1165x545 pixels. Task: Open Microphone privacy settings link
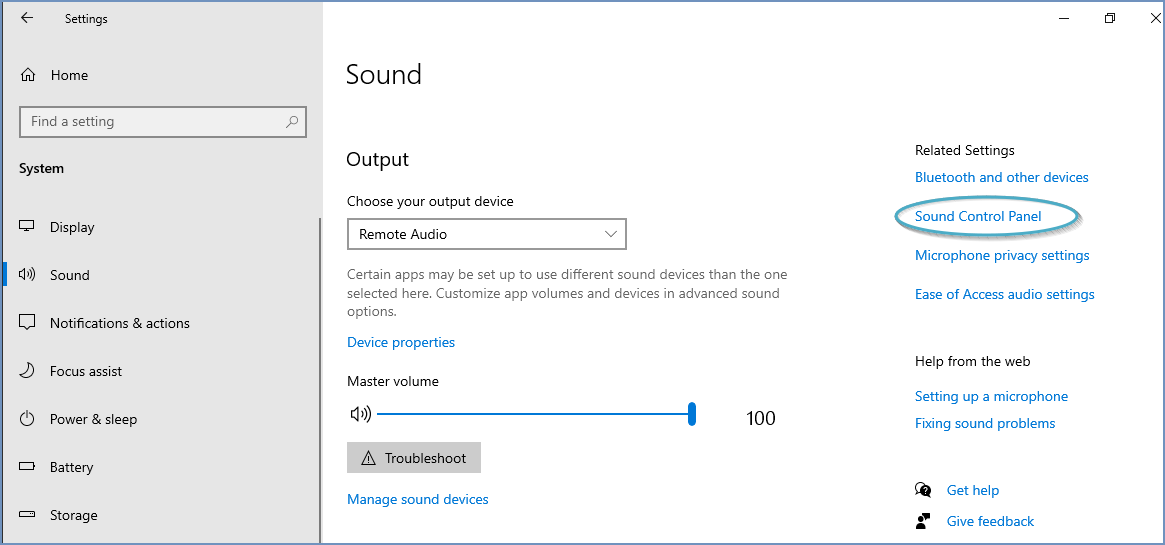pos(1002,255)
